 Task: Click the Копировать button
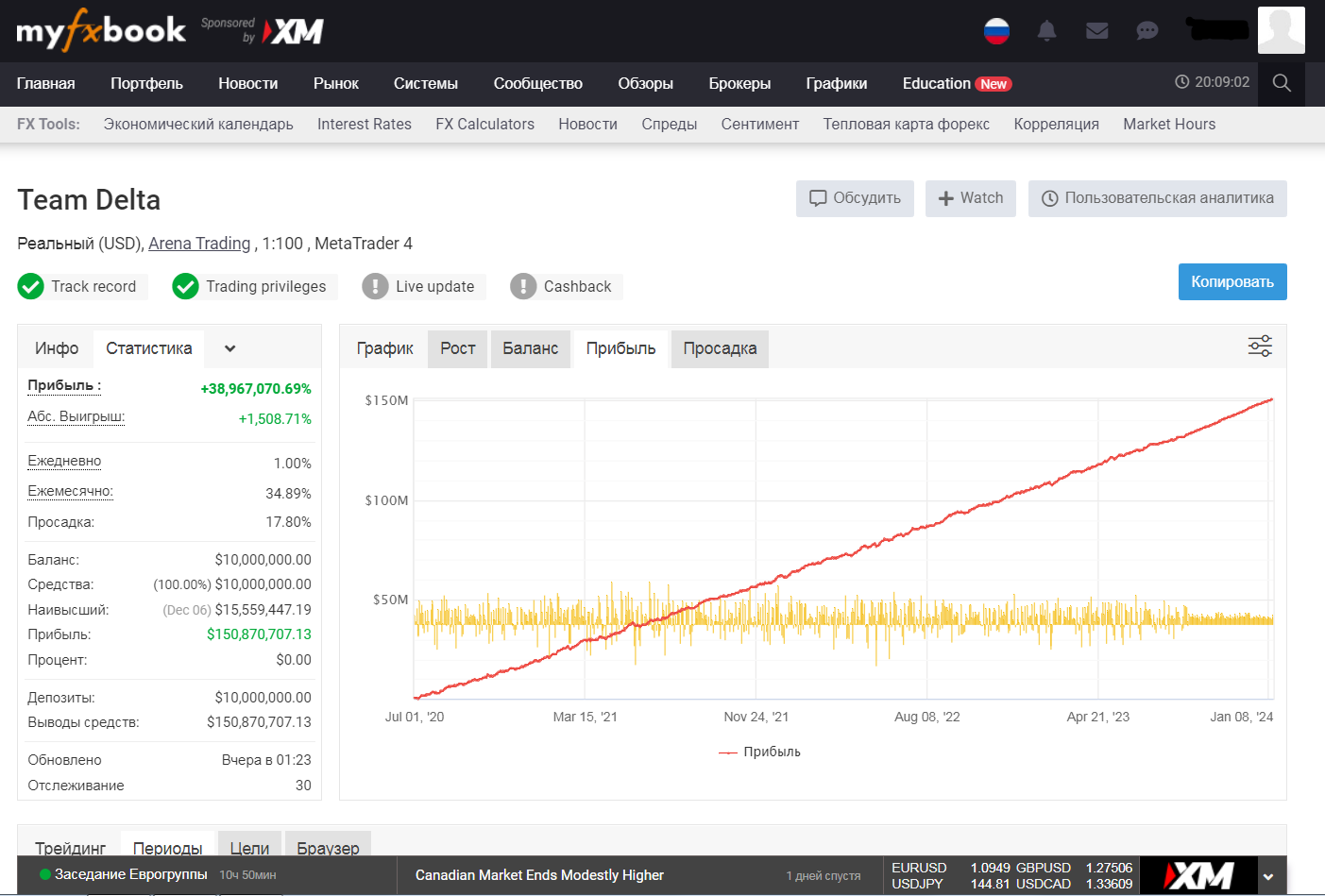pos(1232,281)
